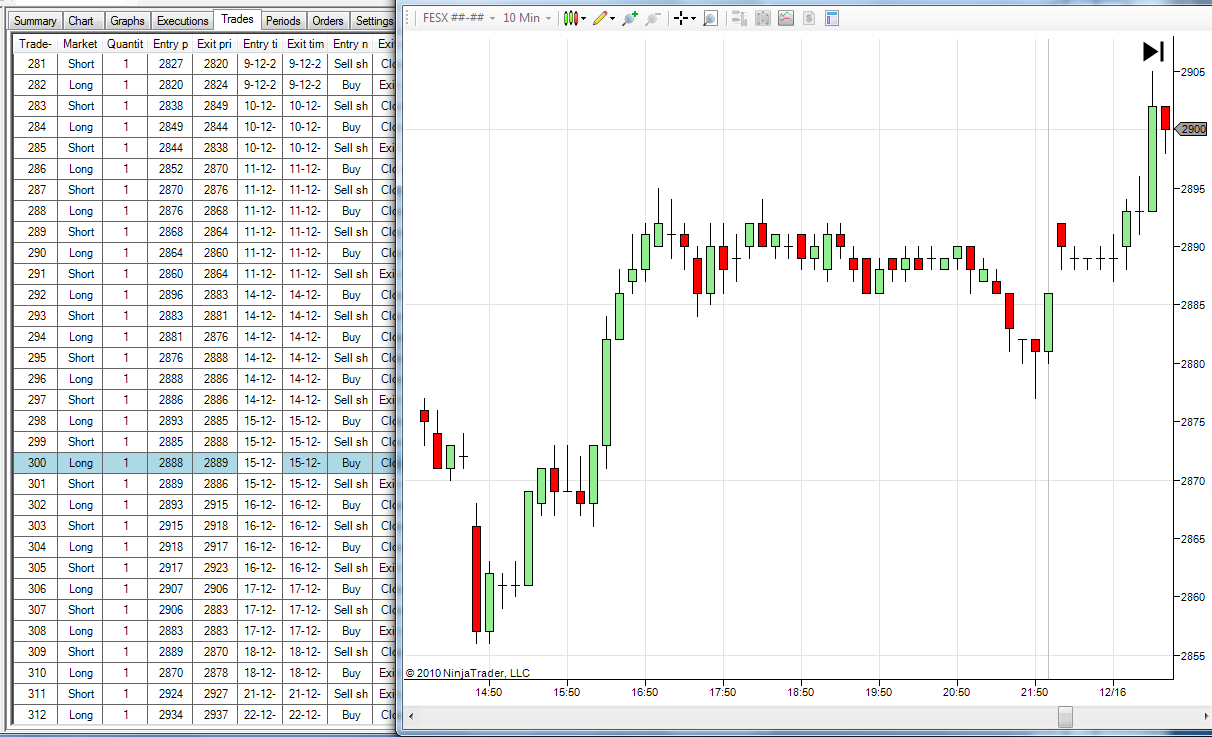The width and height of the screenshot is (1212, 737).
Task: Click exit price 2906 in trade 306
Action: pos(215,589)
